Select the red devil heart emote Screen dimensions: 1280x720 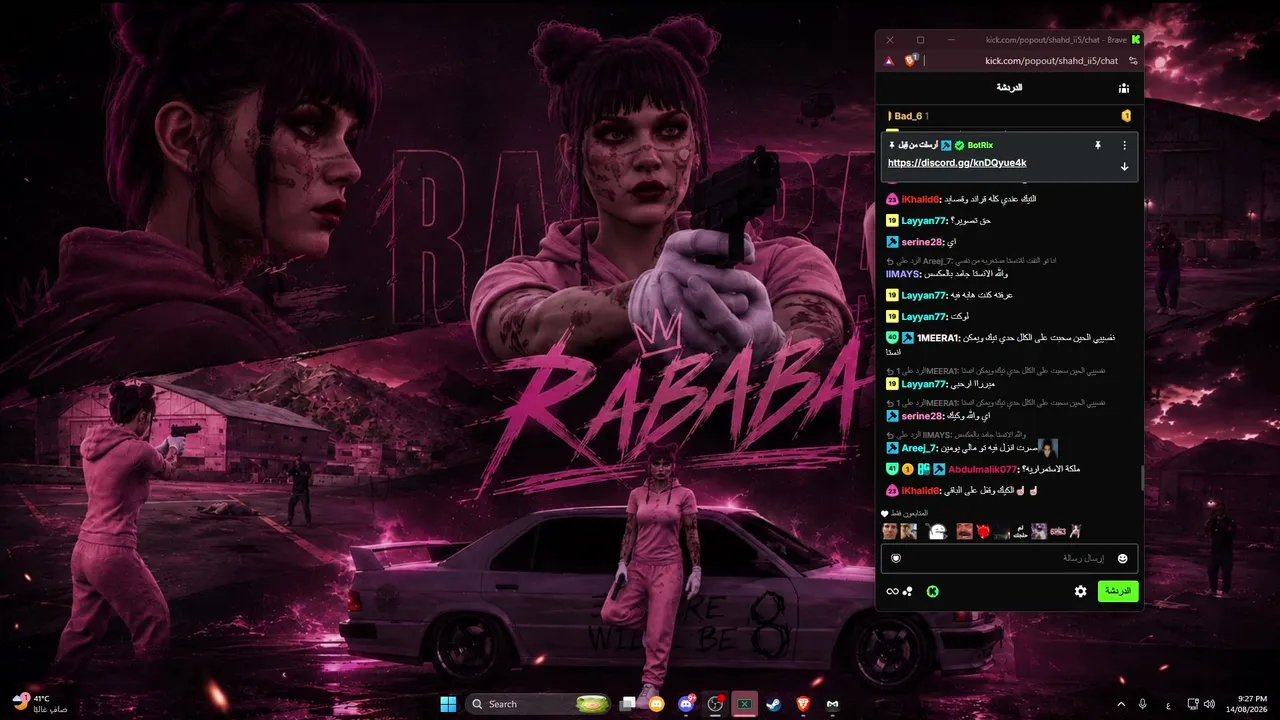pyautogui.click(x=984, y=531)
